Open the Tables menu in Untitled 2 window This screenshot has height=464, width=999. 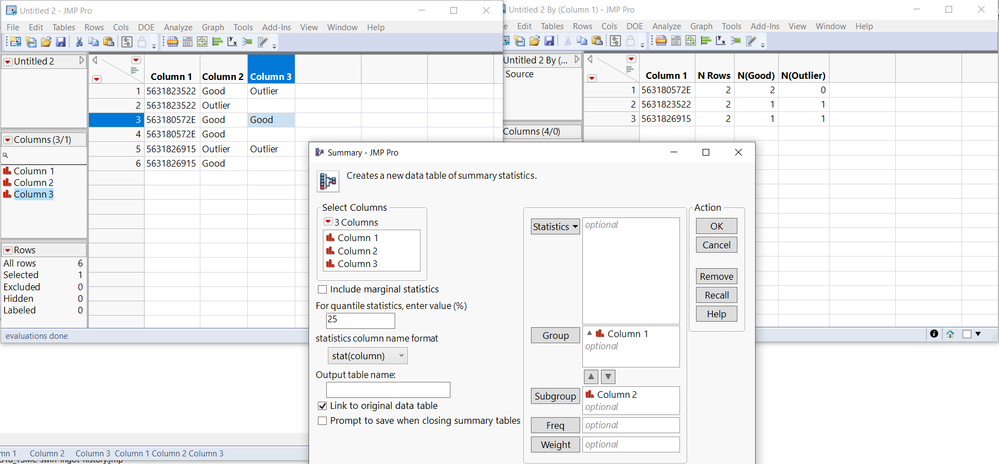[x=64, y=27]
